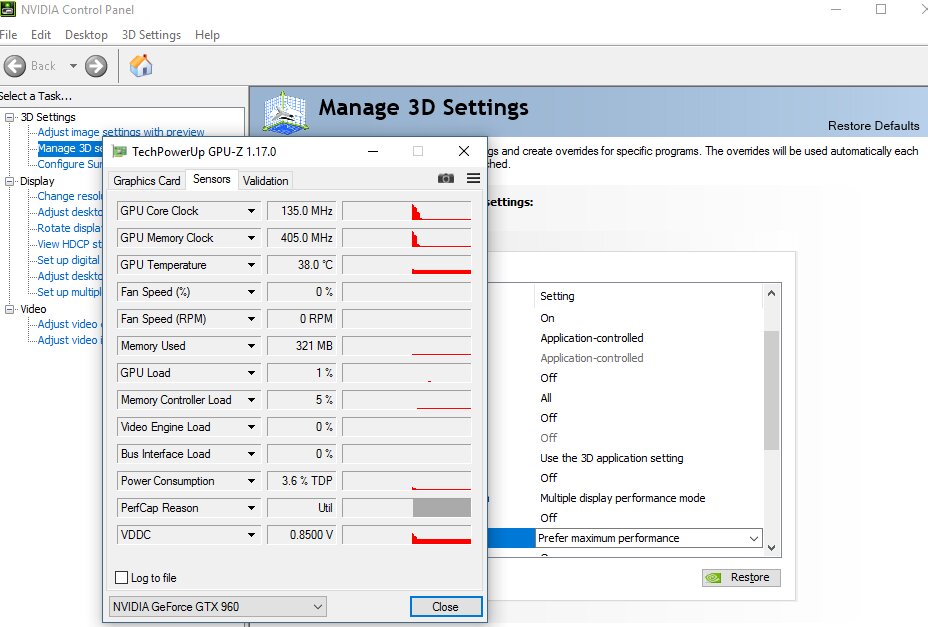This screenshot has height=627, width=928.
Task: Open the Bus Interface Load dropdown
Action: pos(251,454)
